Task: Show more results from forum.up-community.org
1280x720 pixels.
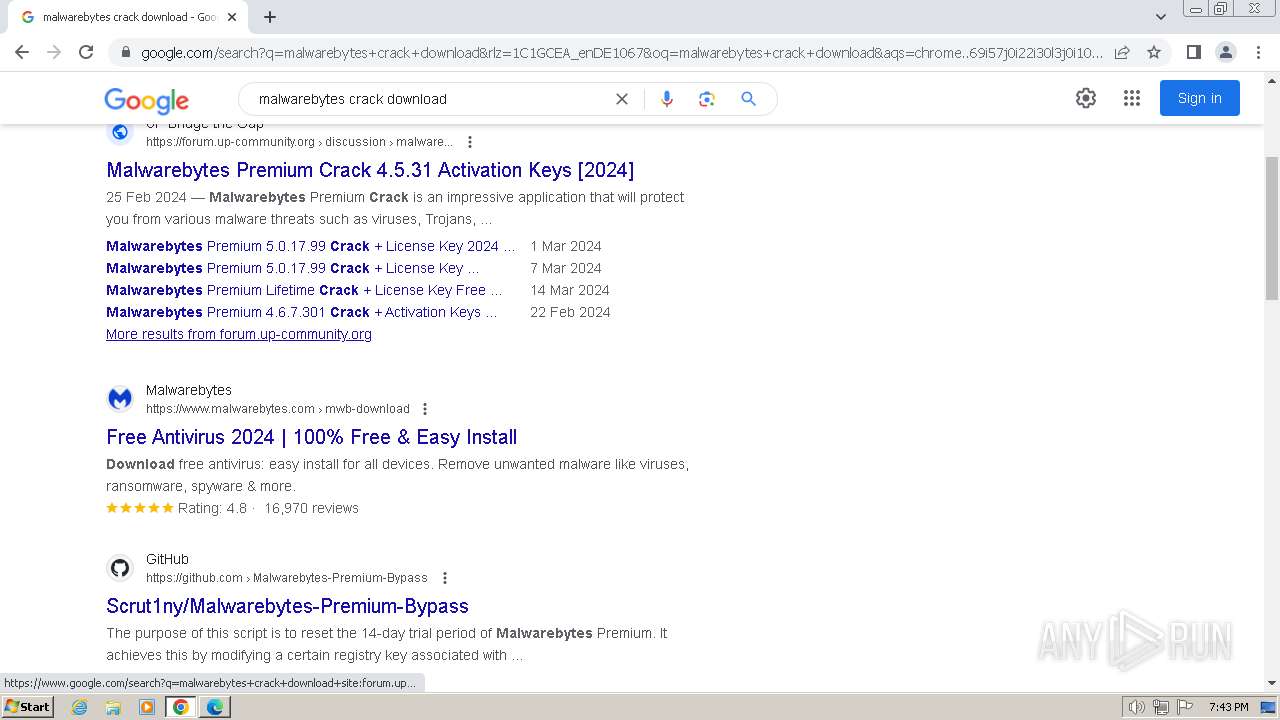Action: [239, 334]
